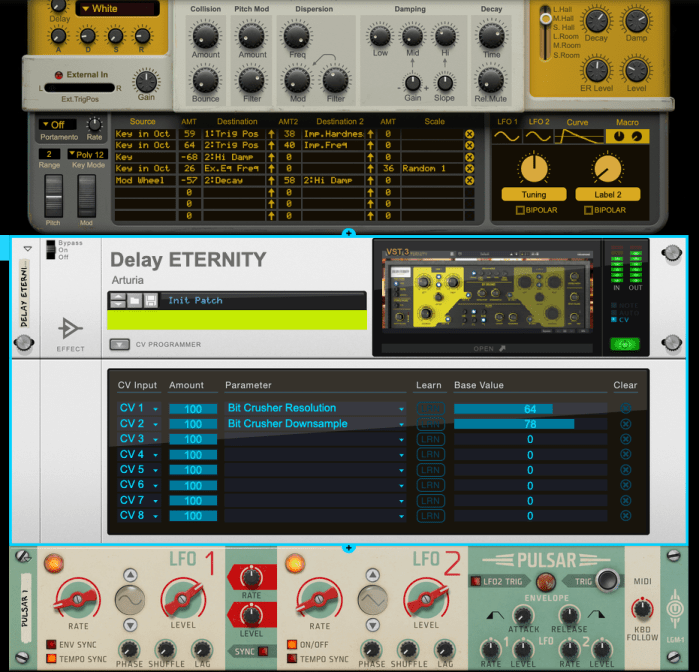The width and height of the screenshot is (699, 672).
Task: Open the patch browser folder icon
Action: pos(134,300)
